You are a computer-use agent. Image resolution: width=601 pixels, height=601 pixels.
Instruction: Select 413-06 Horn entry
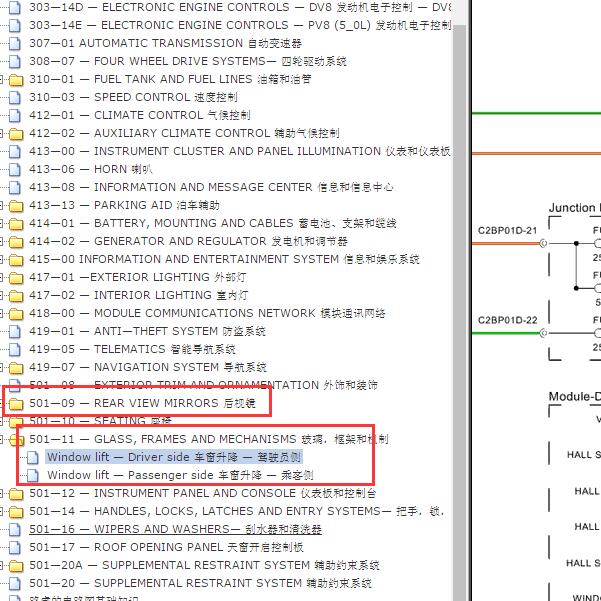(91, 169)
